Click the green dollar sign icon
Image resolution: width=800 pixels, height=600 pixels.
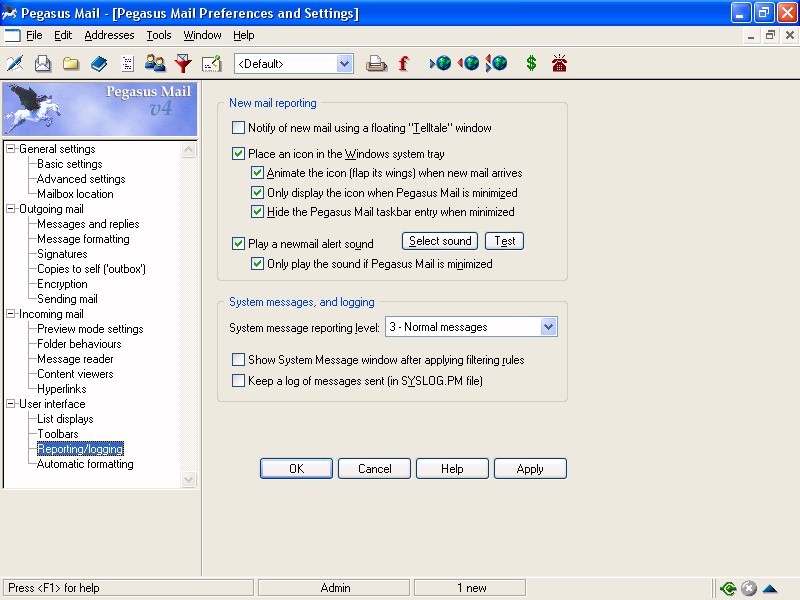pos(531,63)
